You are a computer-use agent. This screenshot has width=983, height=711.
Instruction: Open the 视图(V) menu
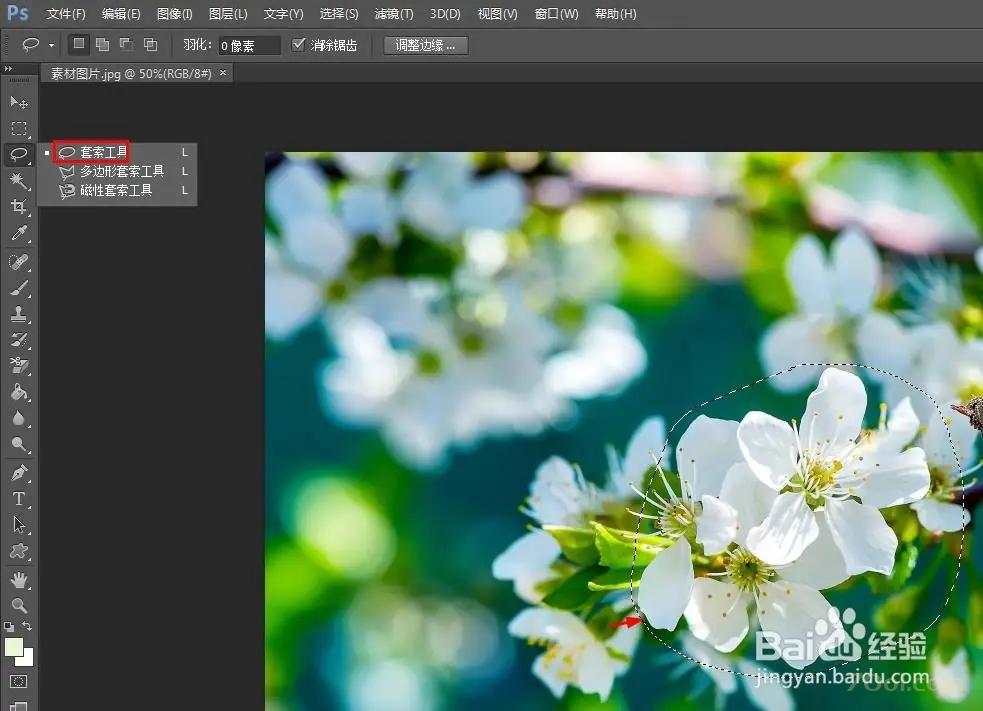click(x=498, y=14)
